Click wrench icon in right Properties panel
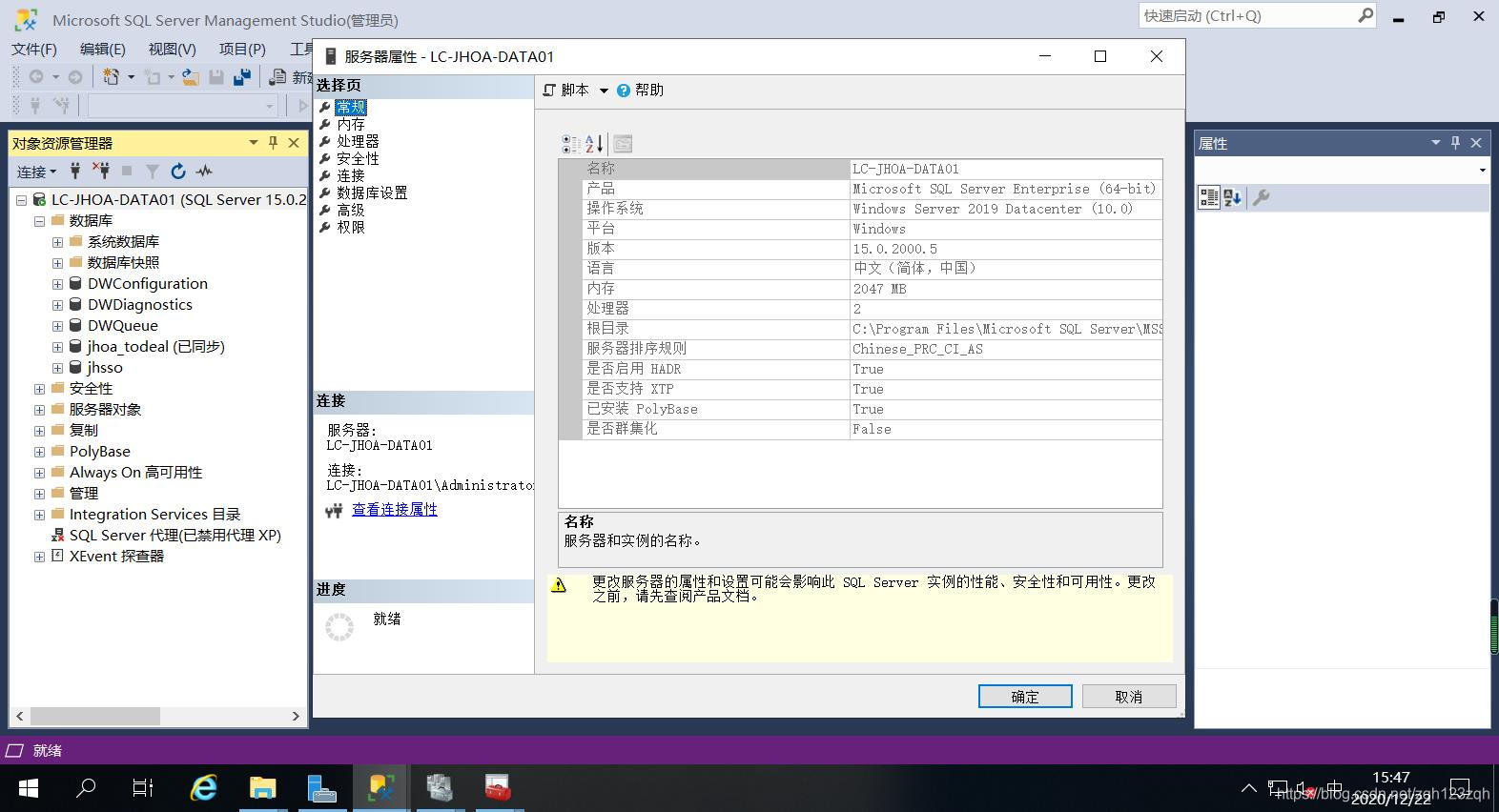Image resolution: width=1499 pixels, height=812 pixels. coord(1261,197)
